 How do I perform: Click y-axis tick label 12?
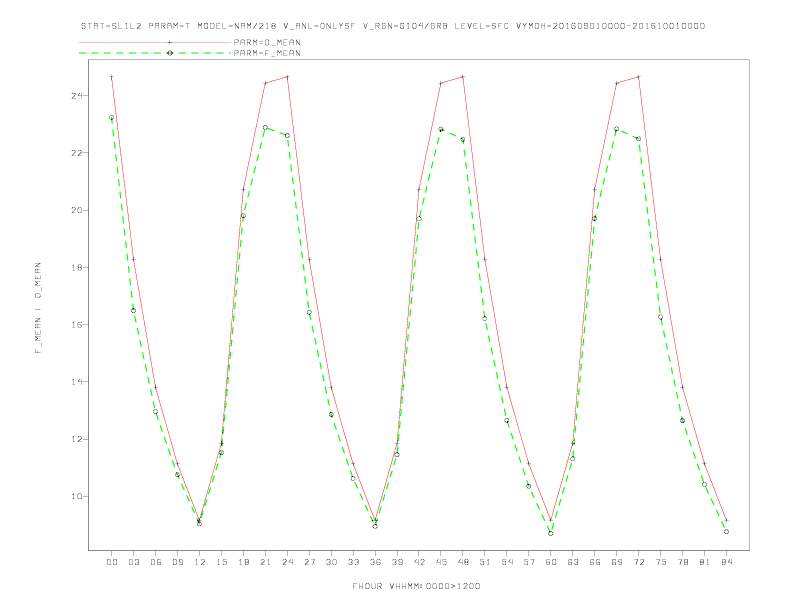pyautogui.click(x=77, y=439)
